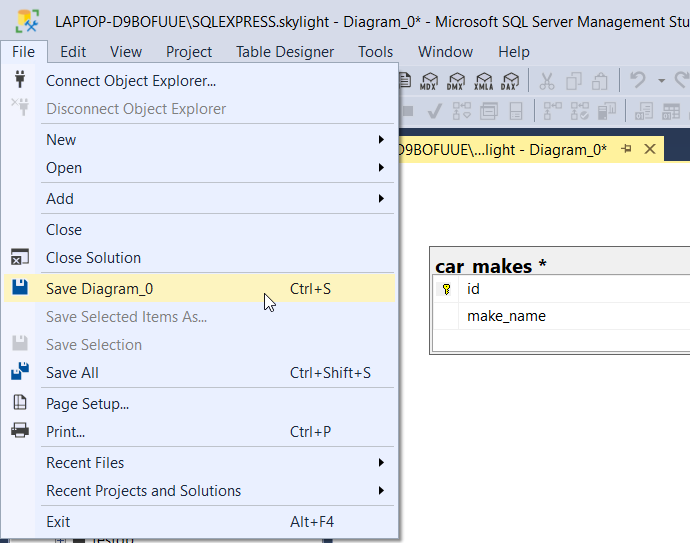Choose Save Diagram_0 from File menu

click(x=100, y=289)
